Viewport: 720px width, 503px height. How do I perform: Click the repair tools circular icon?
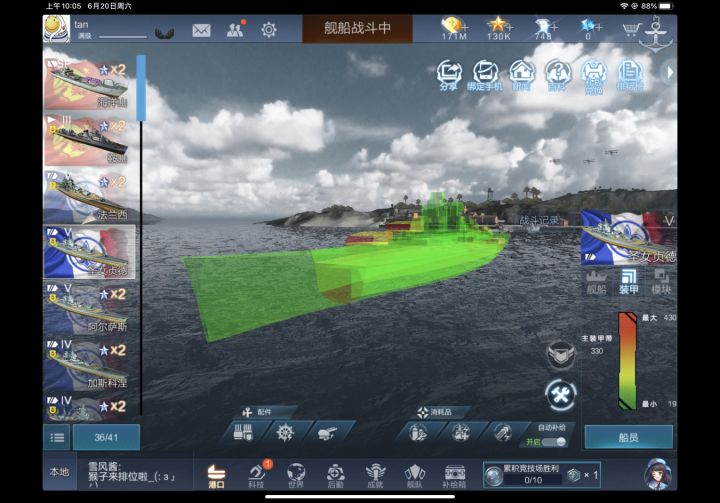point(561,395)
